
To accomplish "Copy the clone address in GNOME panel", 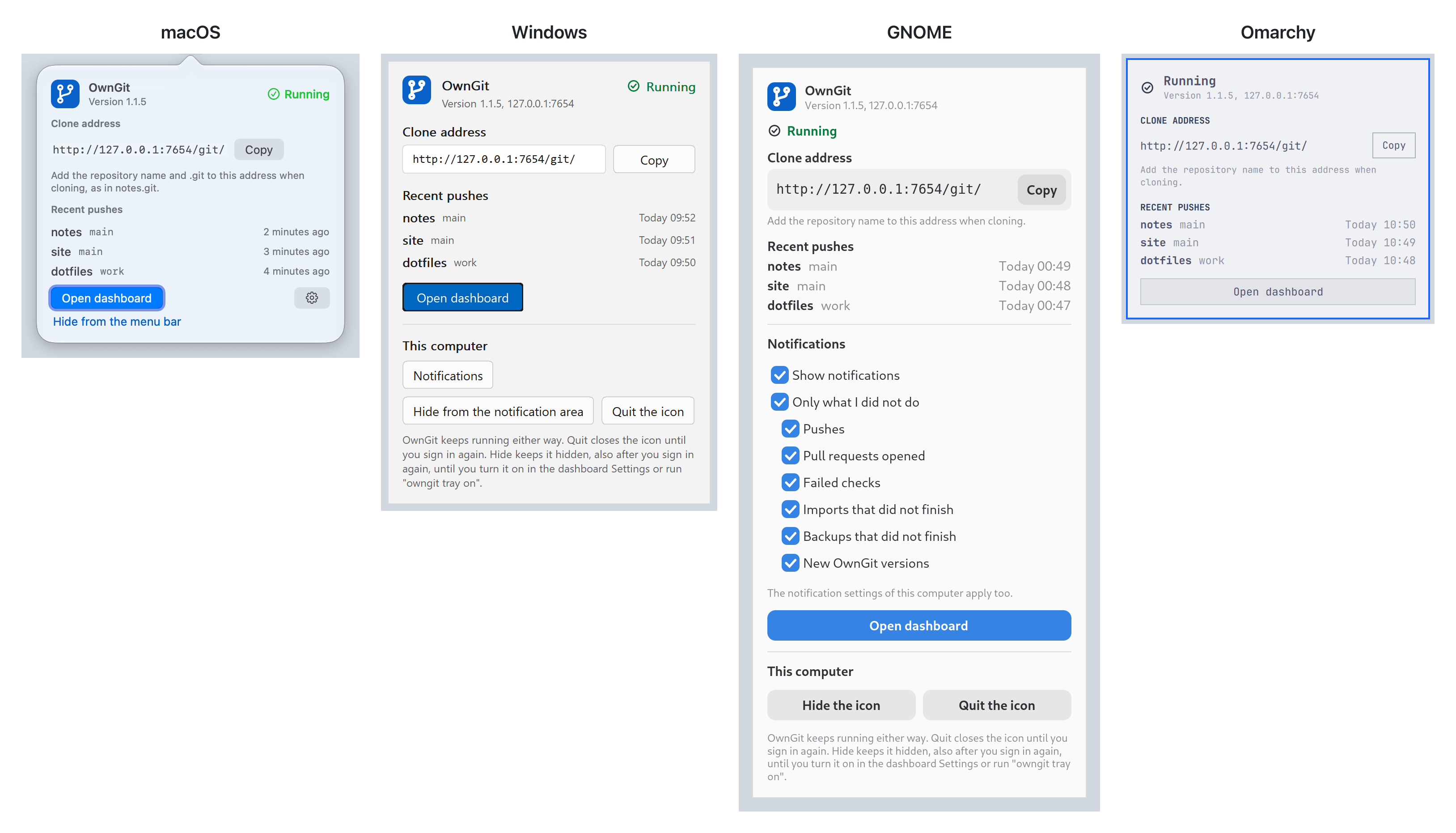I will (1041, 190).
